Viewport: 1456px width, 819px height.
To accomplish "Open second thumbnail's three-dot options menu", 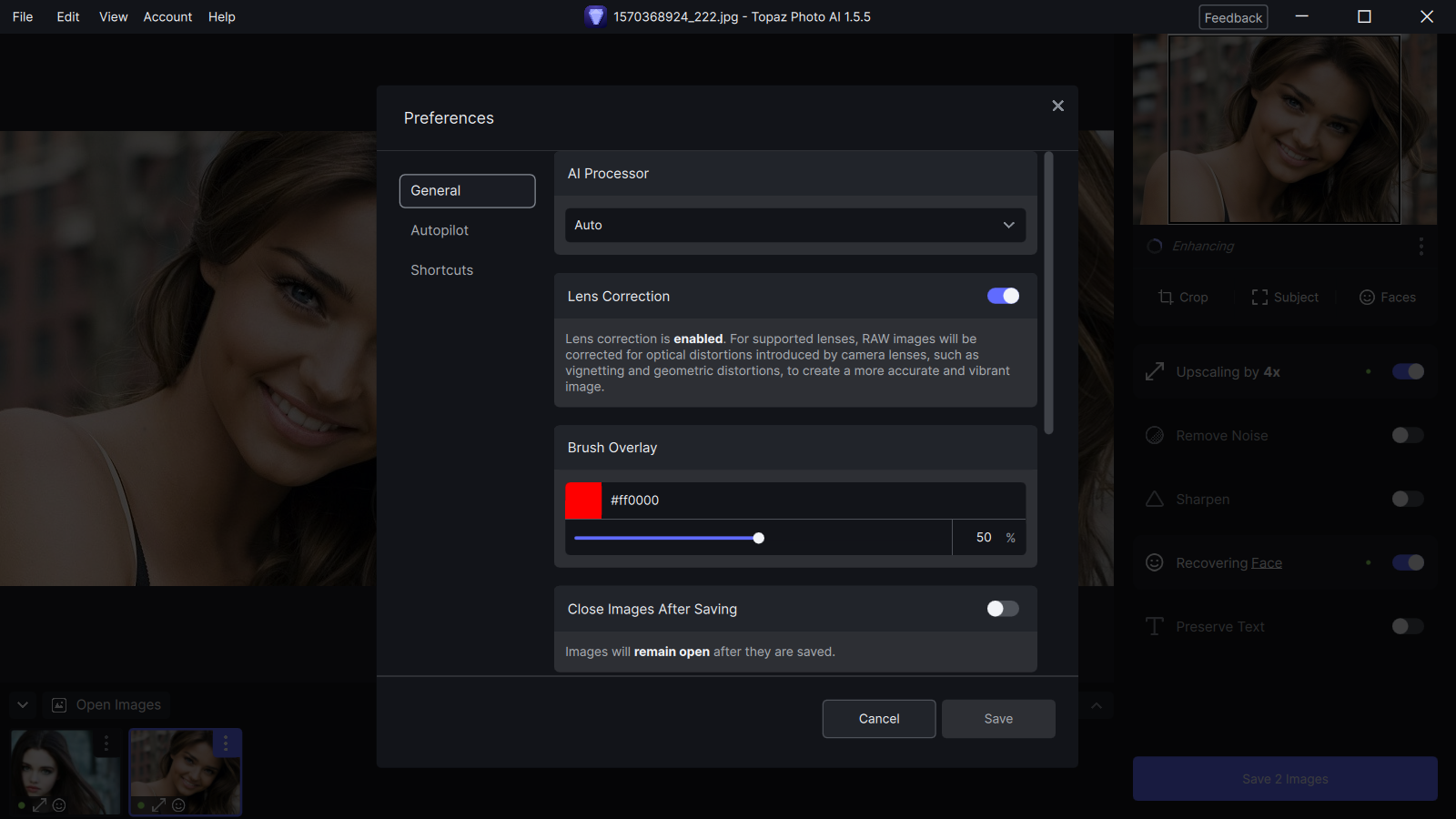I will pos(226,743).
